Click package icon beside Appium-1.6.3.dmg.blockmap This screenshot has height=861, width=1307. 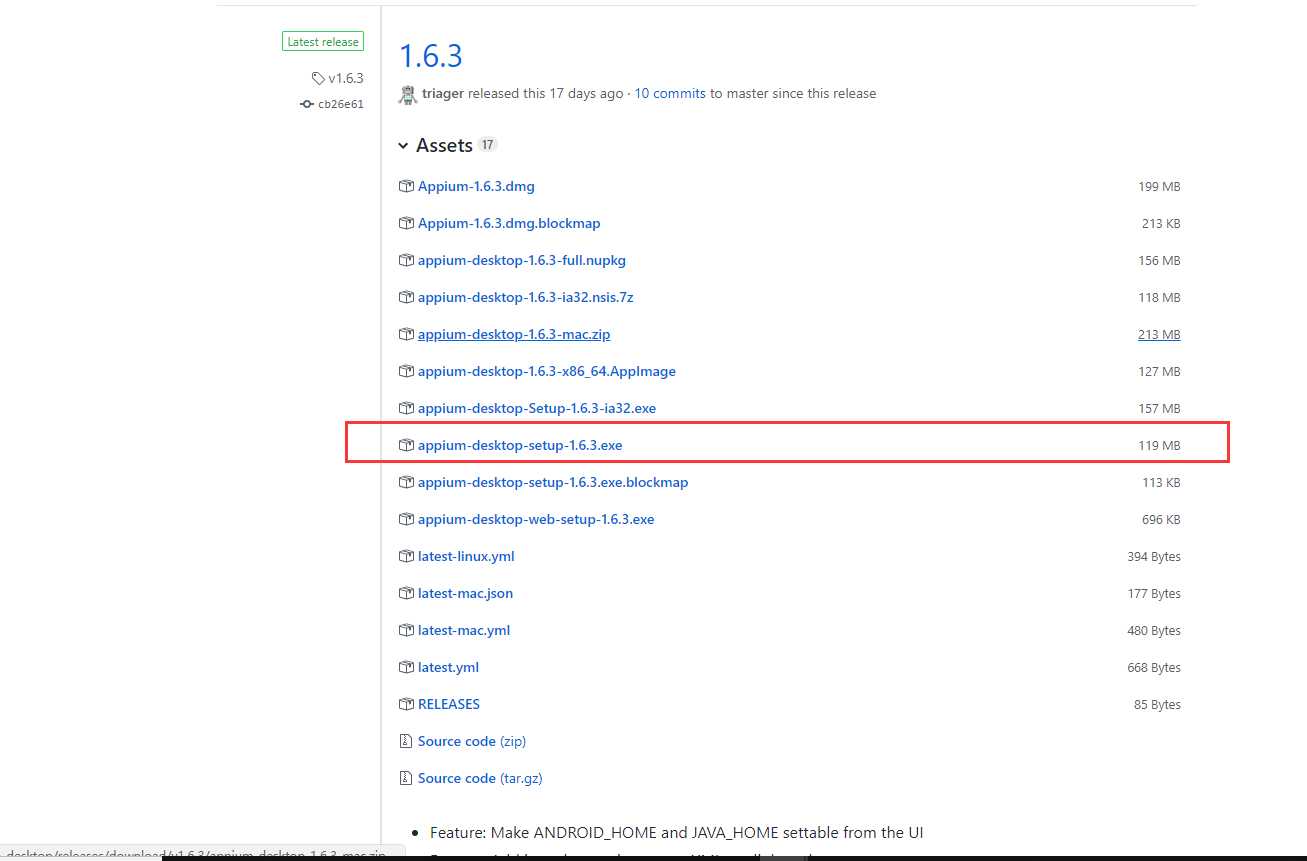pyautogui.click(x=406, y=224)
